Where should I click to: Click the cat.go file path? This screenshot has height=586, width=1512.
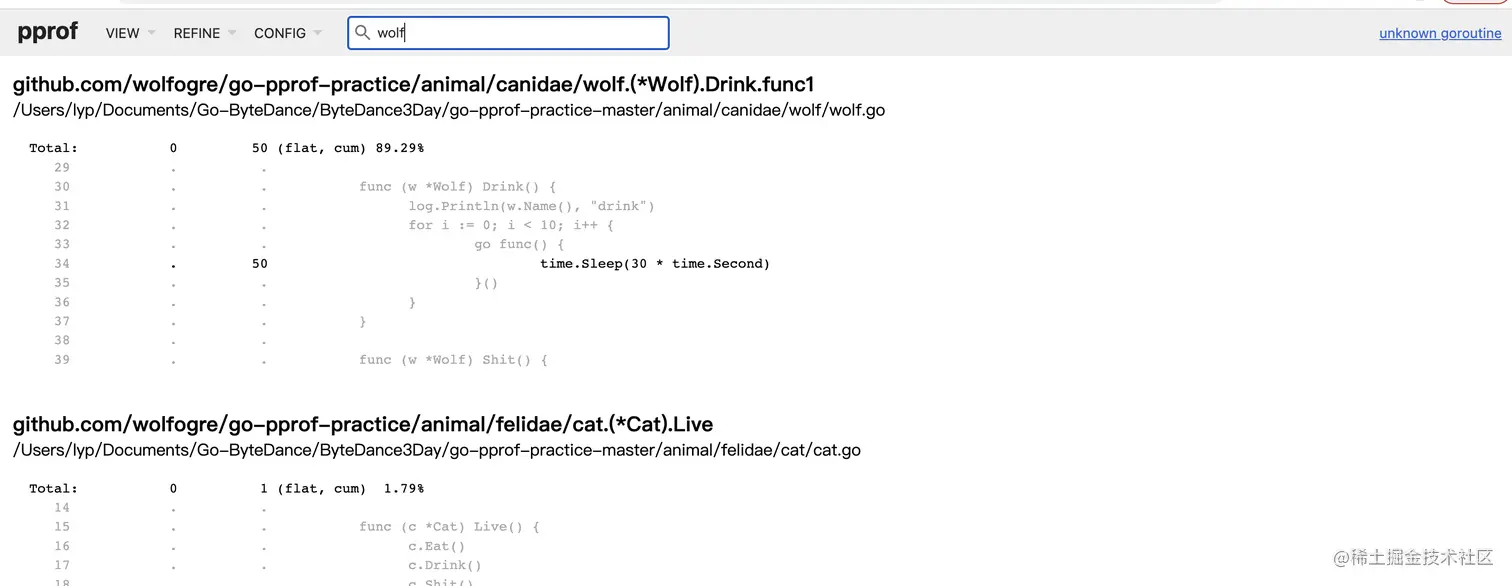click(x=437, y=450)
